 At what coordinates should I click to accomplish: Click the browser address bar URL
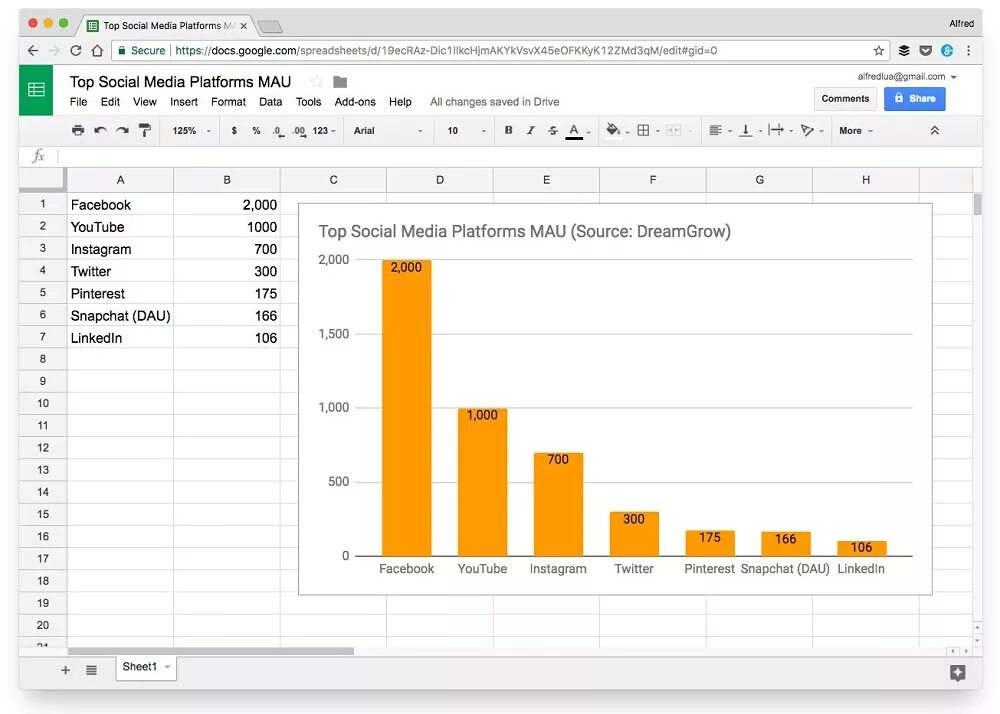[x=446, y=50]
